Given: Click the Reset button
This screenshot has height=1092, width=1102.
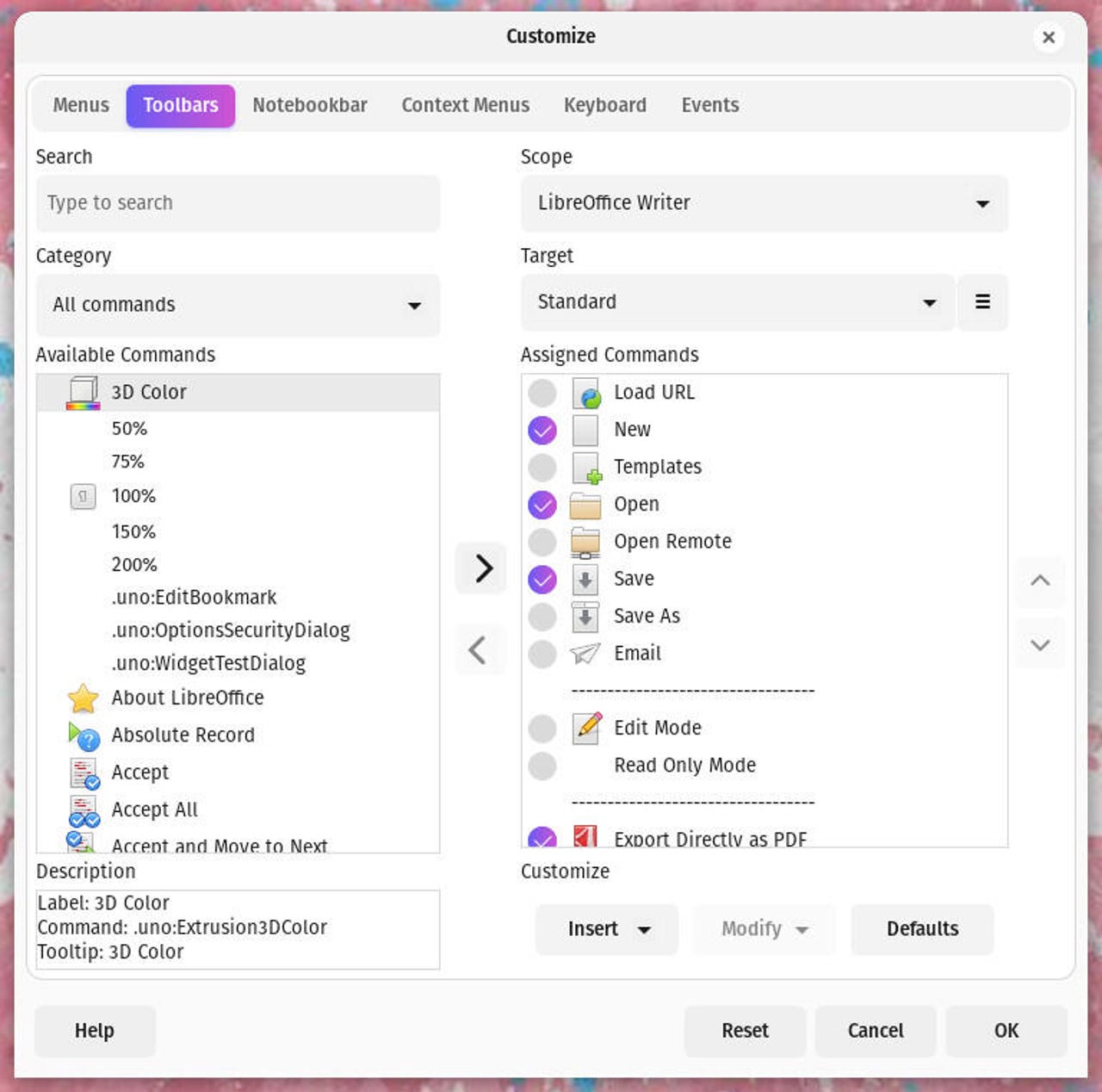Looking at the screenshot, I should (x=746, y=1031).
